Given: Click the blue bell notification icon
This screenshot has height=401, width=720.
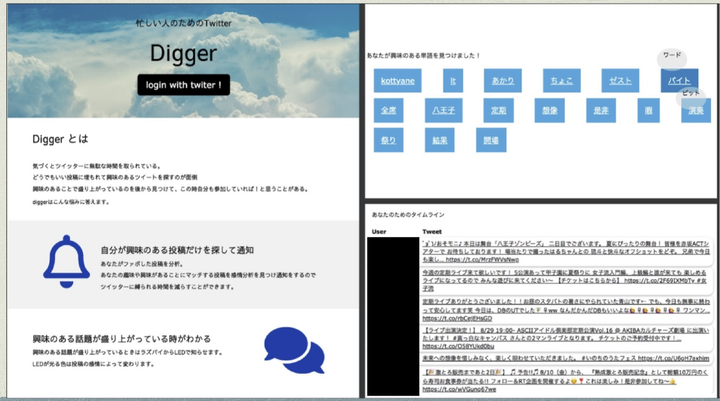Looking at the screenshot, I should click(67, 261).
